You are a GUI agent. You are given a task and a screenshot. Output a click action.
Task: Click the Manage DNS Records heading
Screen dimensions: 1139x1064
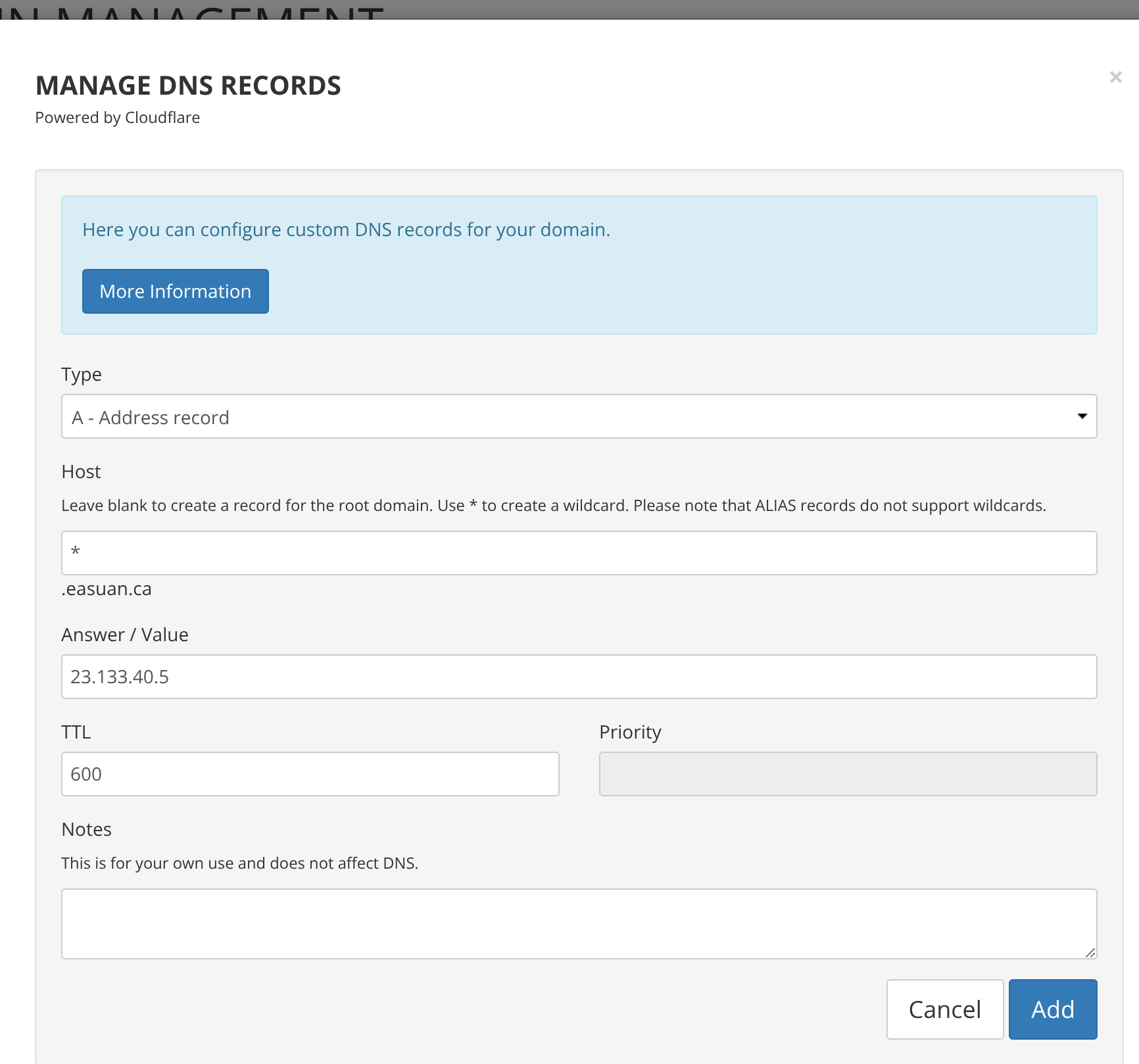point(188,85)
